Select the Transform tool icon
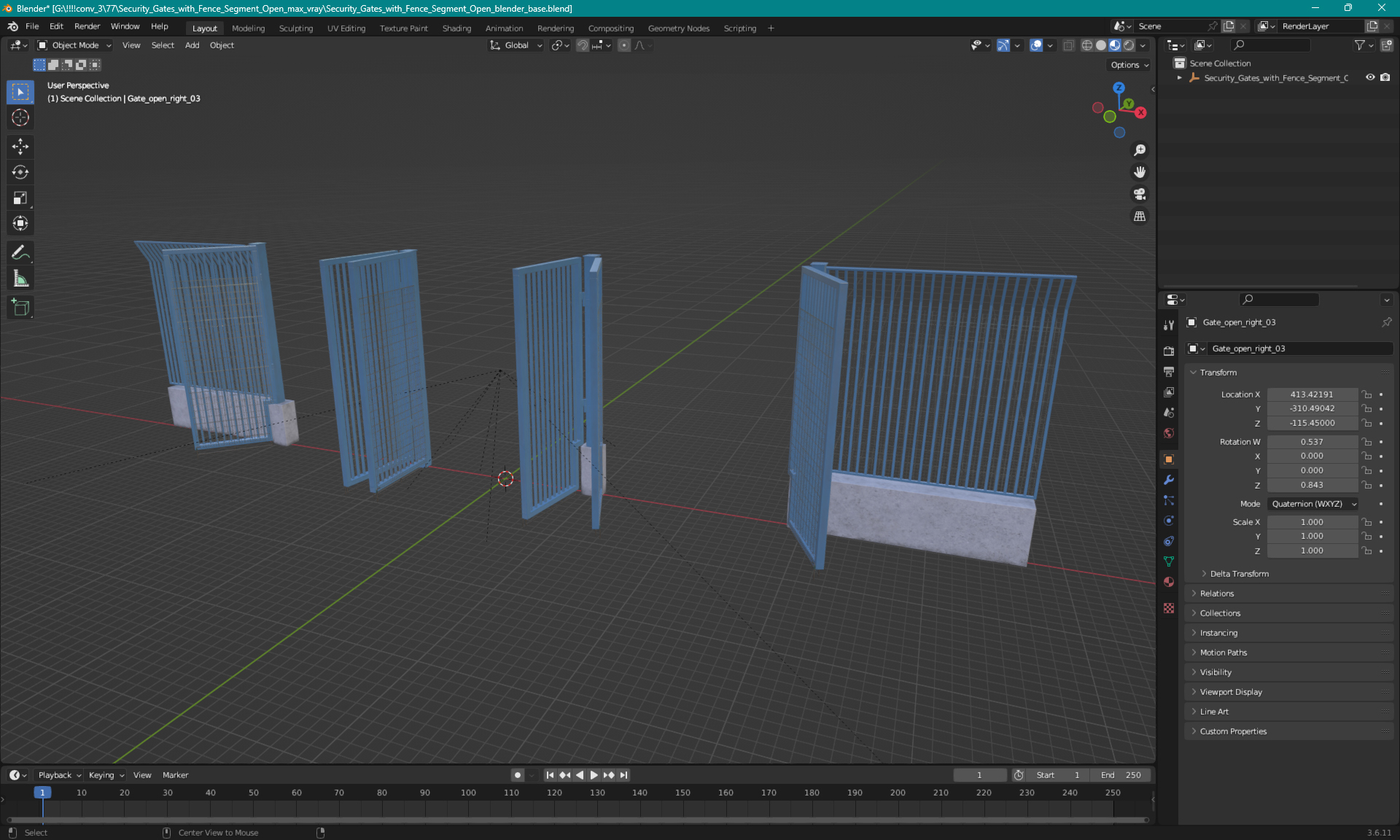This screenshot has width=1400, height=840. [x=20, y=223]
